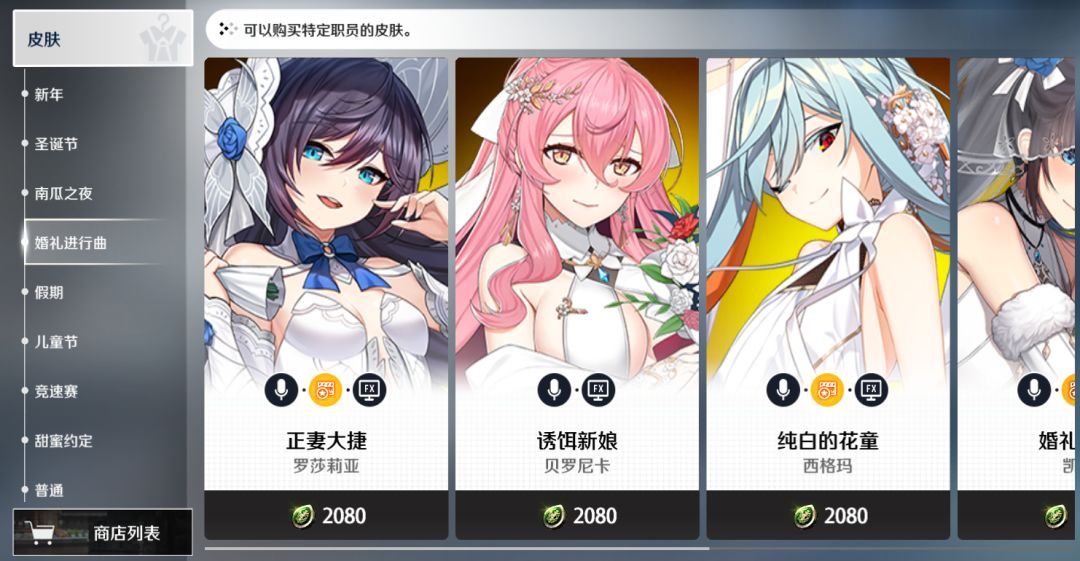Buy 正妻大捷 skin for 2080
1080x561 pixels.
click(326, 516)
